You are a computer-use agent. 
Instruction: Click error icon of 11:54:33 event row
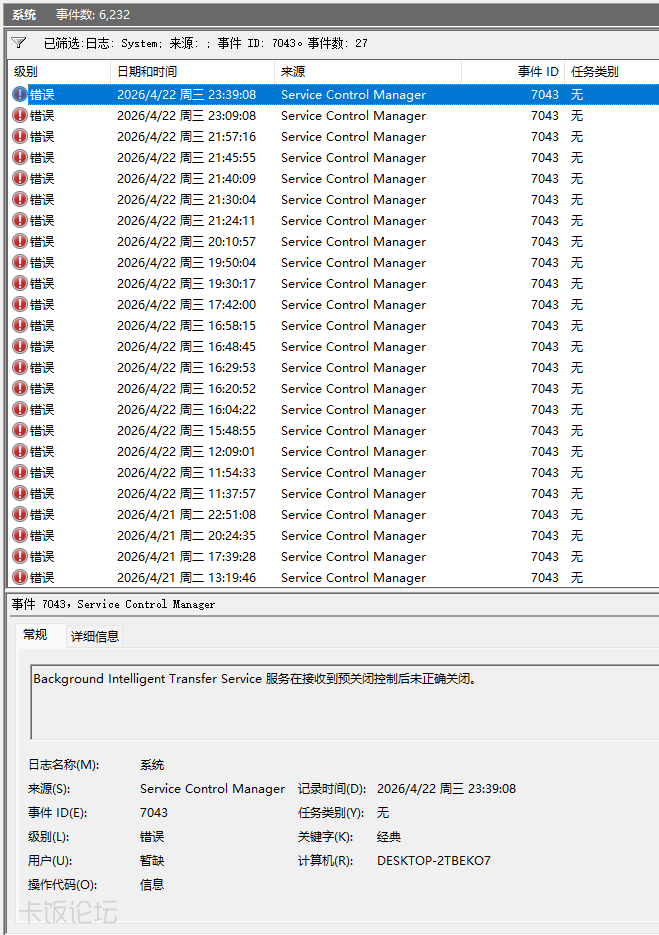click(x=20, y=472)
